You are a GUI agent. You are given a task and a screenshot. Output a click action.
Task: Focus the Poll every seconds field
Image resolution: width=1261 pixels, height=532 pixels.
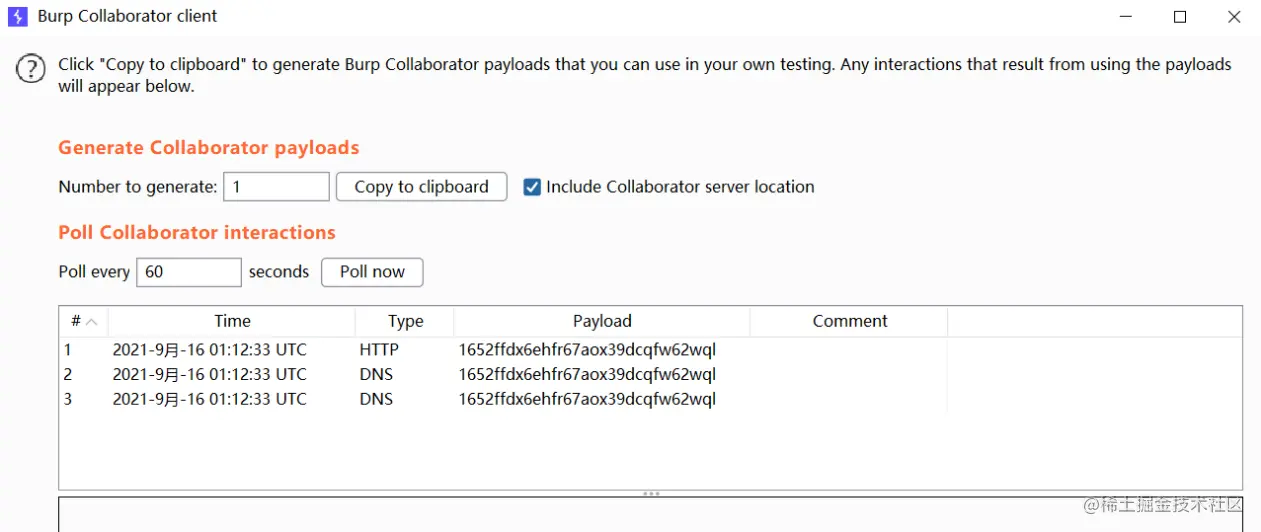coord(189,272)
